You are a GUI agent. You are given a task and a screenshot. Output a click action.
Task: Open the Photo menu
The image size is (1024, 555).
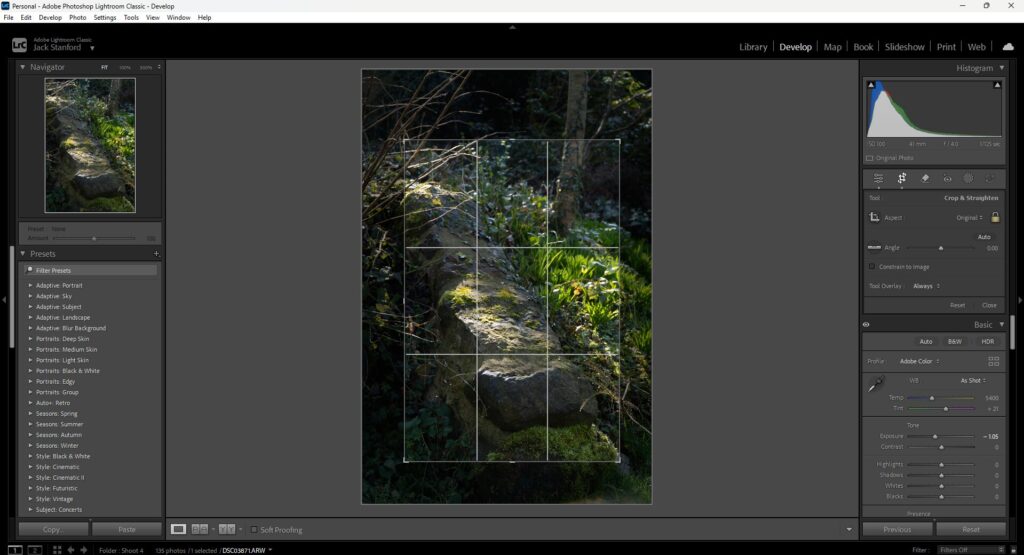click(x=77, y=18)
